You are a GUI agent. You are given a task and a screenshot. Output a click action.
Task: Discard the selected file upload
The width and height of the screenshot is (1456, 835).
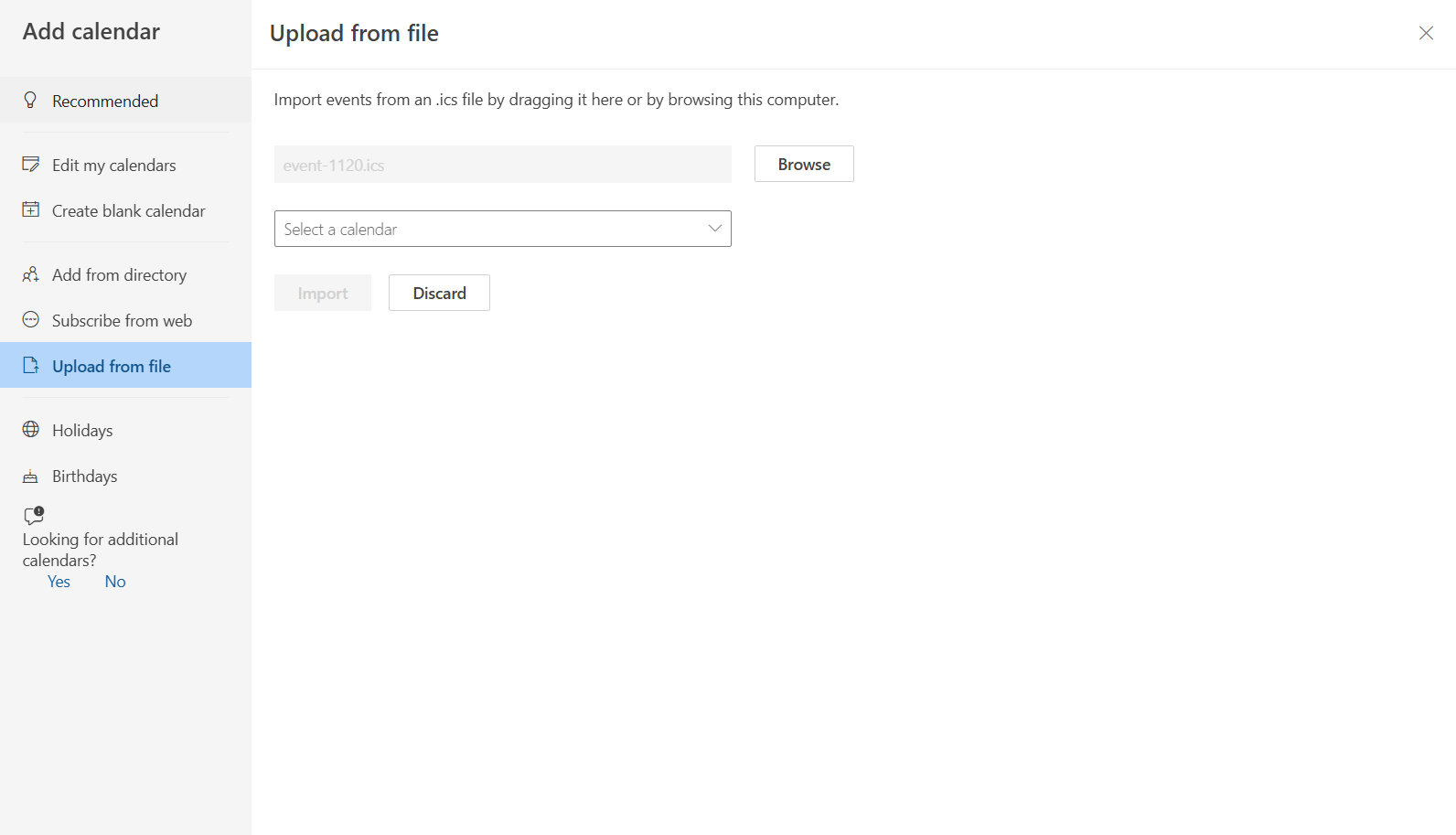439,293
